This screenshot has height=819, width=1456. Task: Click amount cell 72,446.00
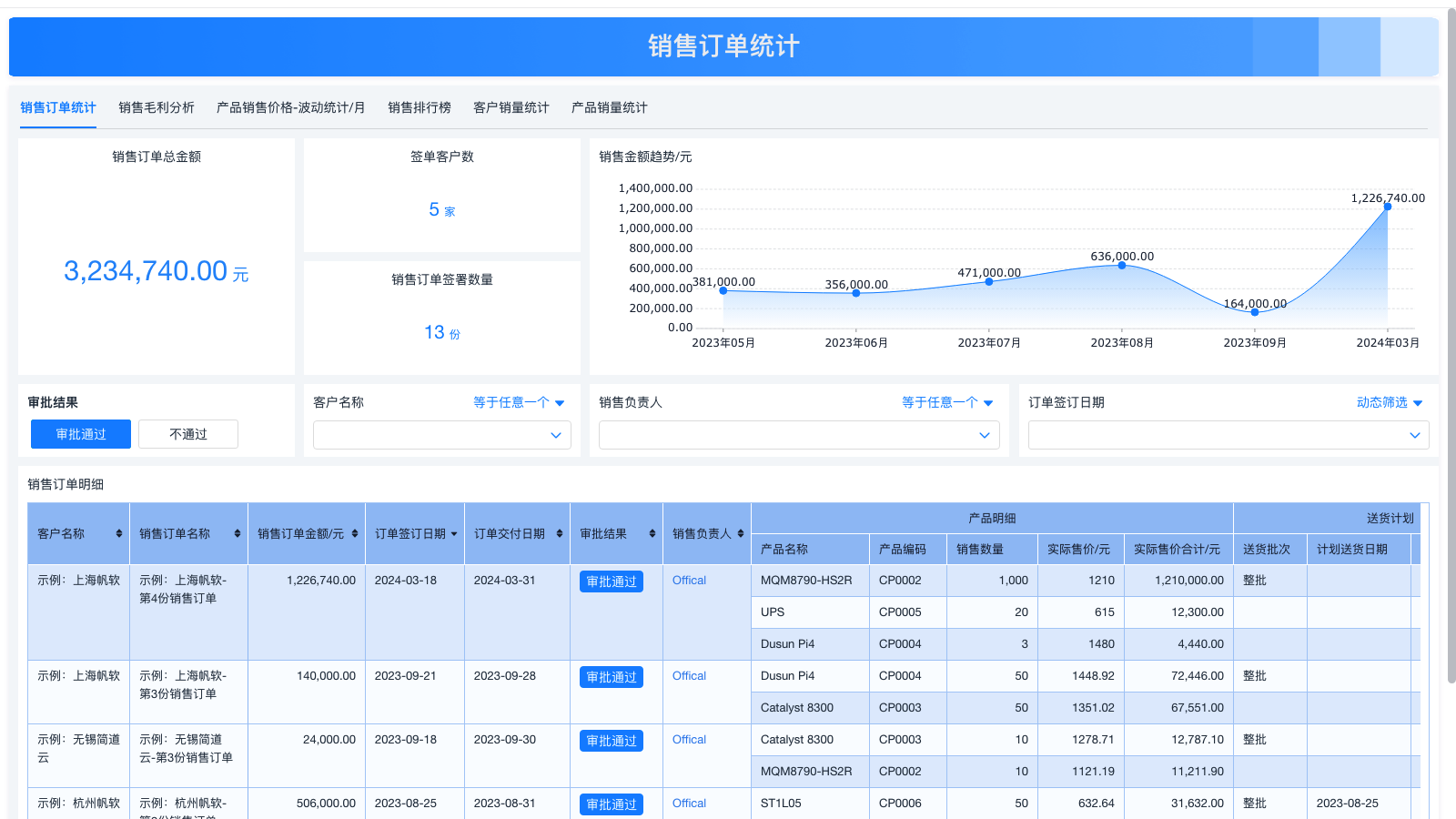[1178, 676]
